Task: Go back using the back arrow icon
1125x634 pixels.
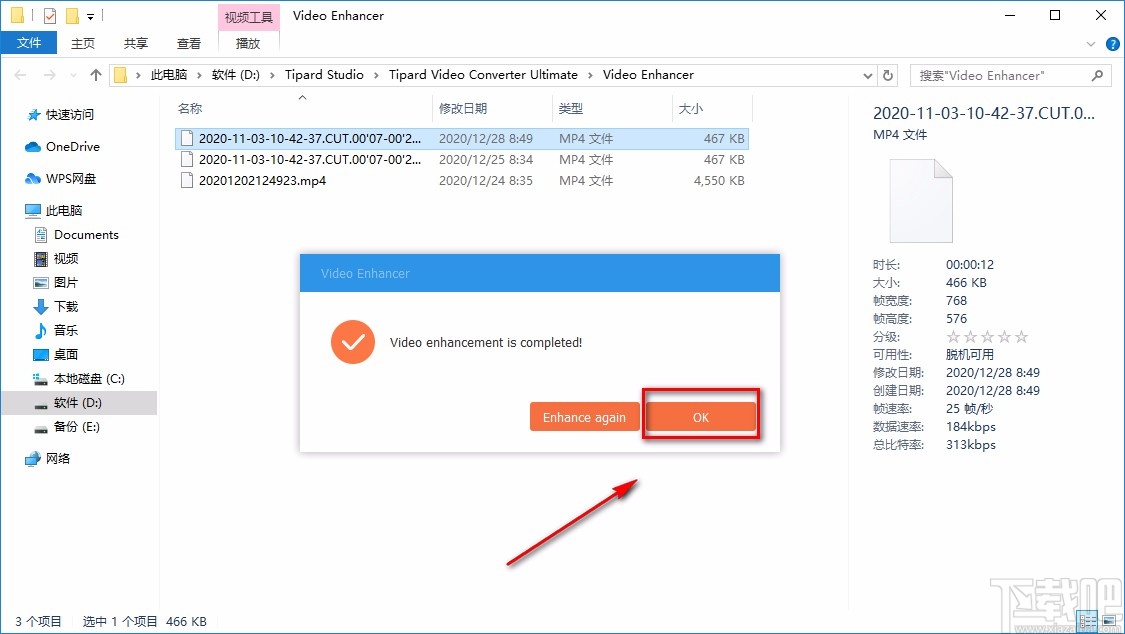Action: pos(20,74)
